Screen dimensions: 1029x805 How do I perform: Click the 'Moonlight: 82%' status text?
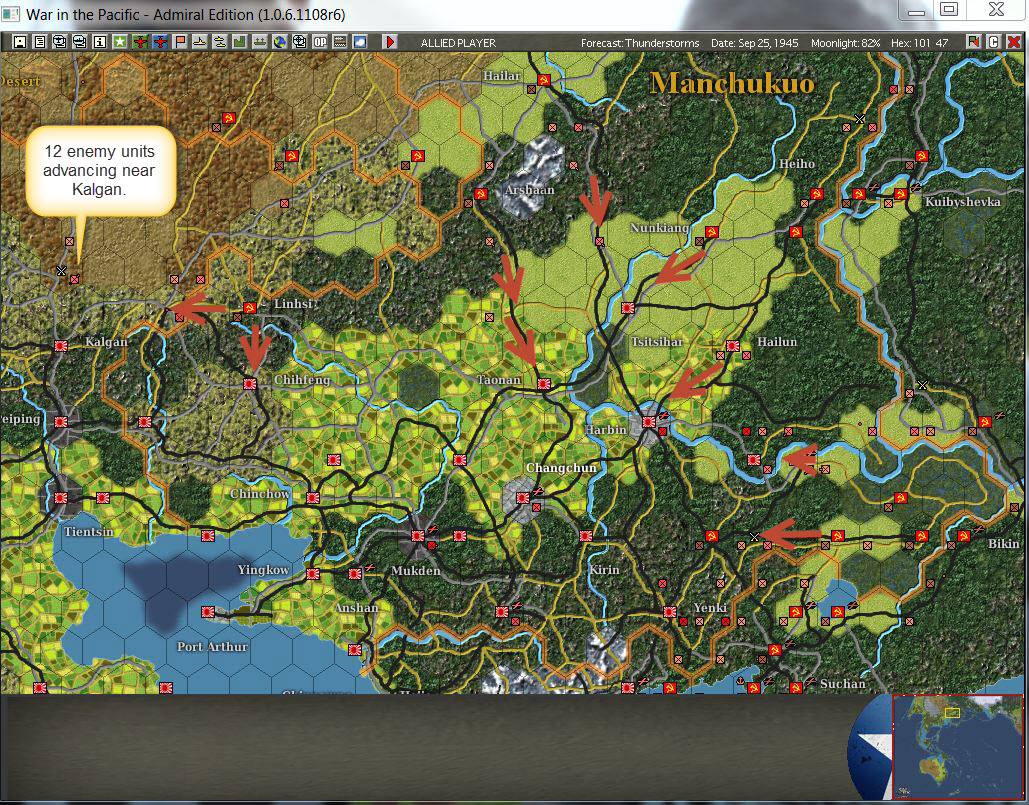[845, 43]
